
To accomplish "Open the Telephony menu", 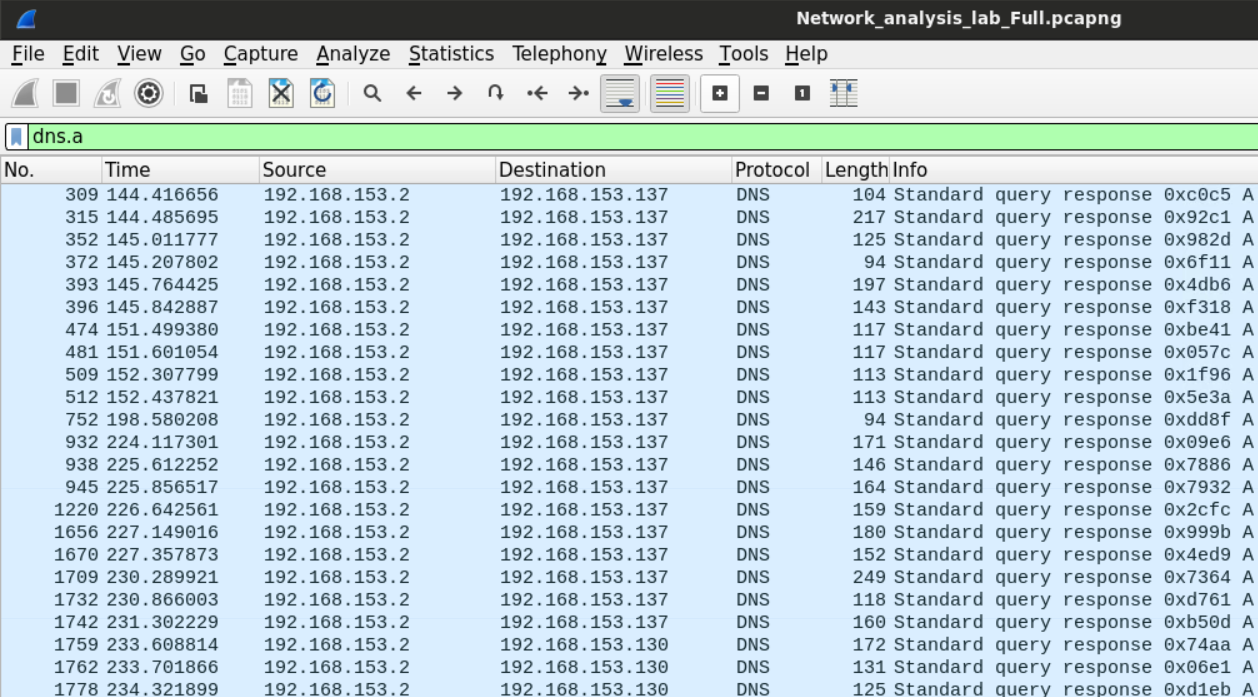I will pos(559,54).
